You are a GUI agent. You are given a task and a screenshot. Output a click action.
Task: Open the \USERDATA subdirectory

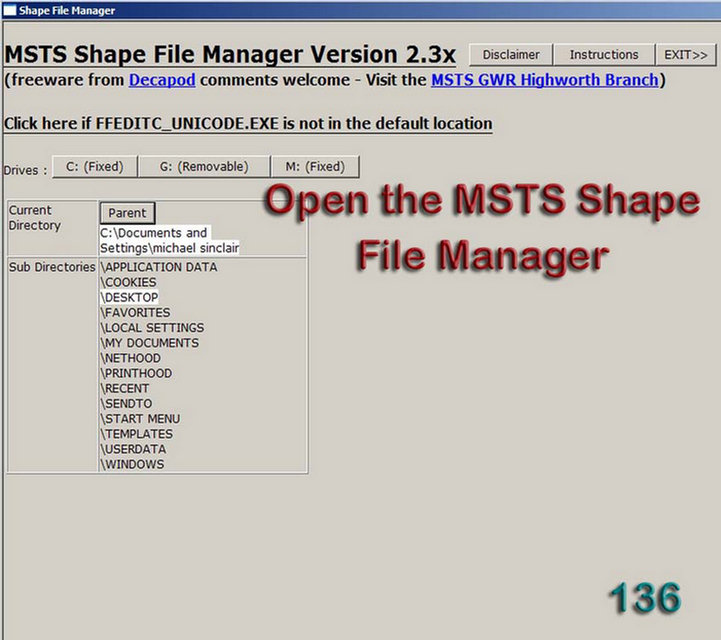tap(133, 449)
